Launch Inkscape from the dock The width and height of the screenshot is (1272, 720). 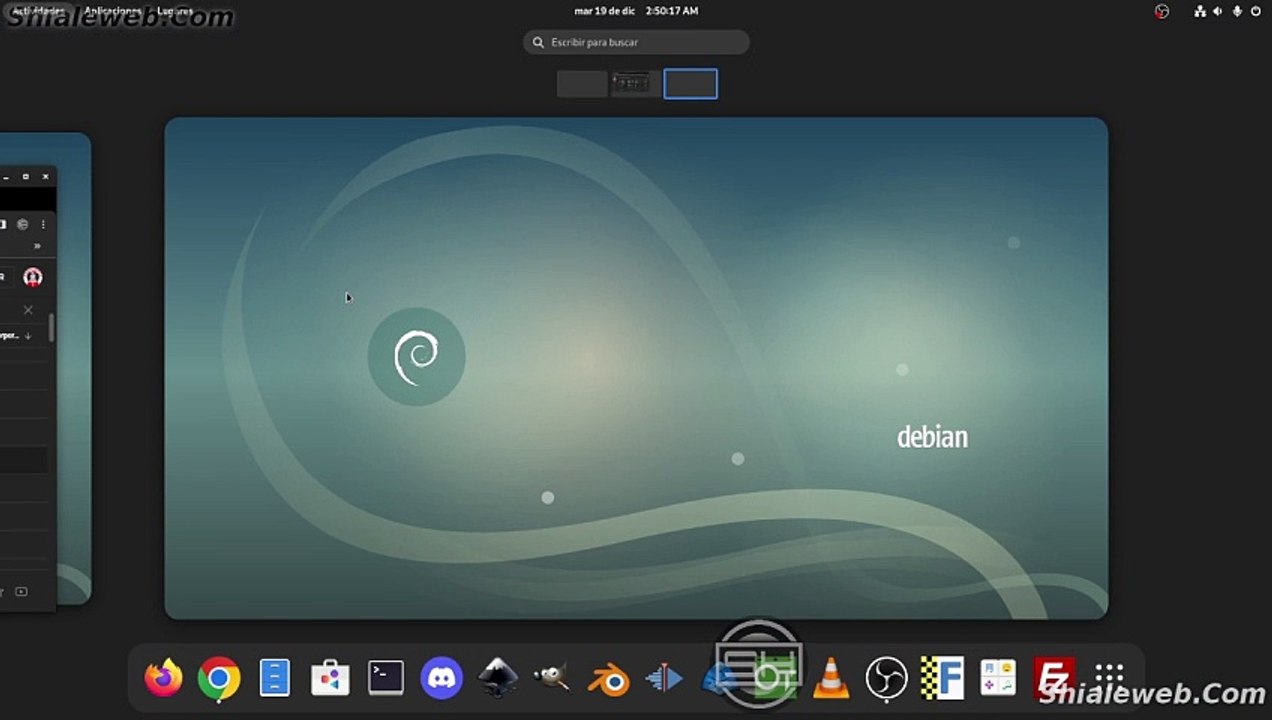(497, 678)
